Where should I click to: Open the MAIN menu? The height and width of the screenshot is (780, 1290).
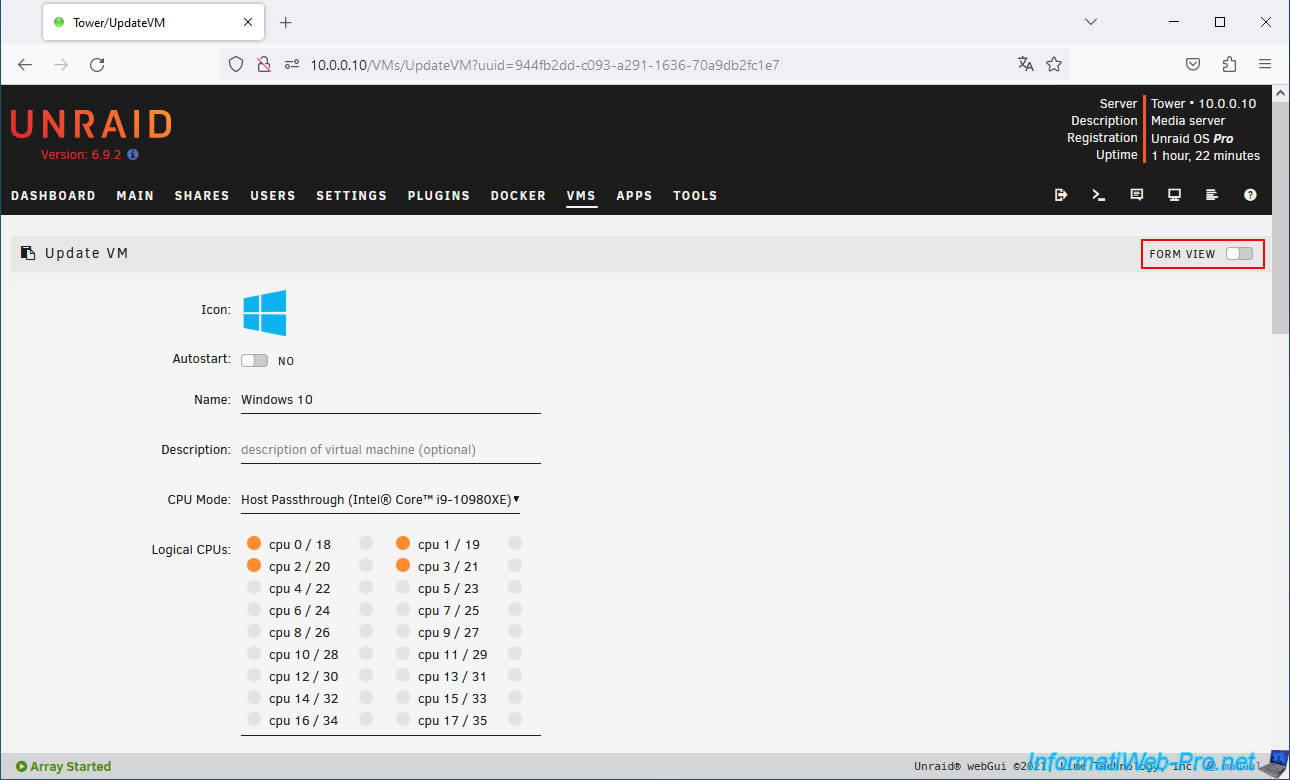tap(135, 196)
